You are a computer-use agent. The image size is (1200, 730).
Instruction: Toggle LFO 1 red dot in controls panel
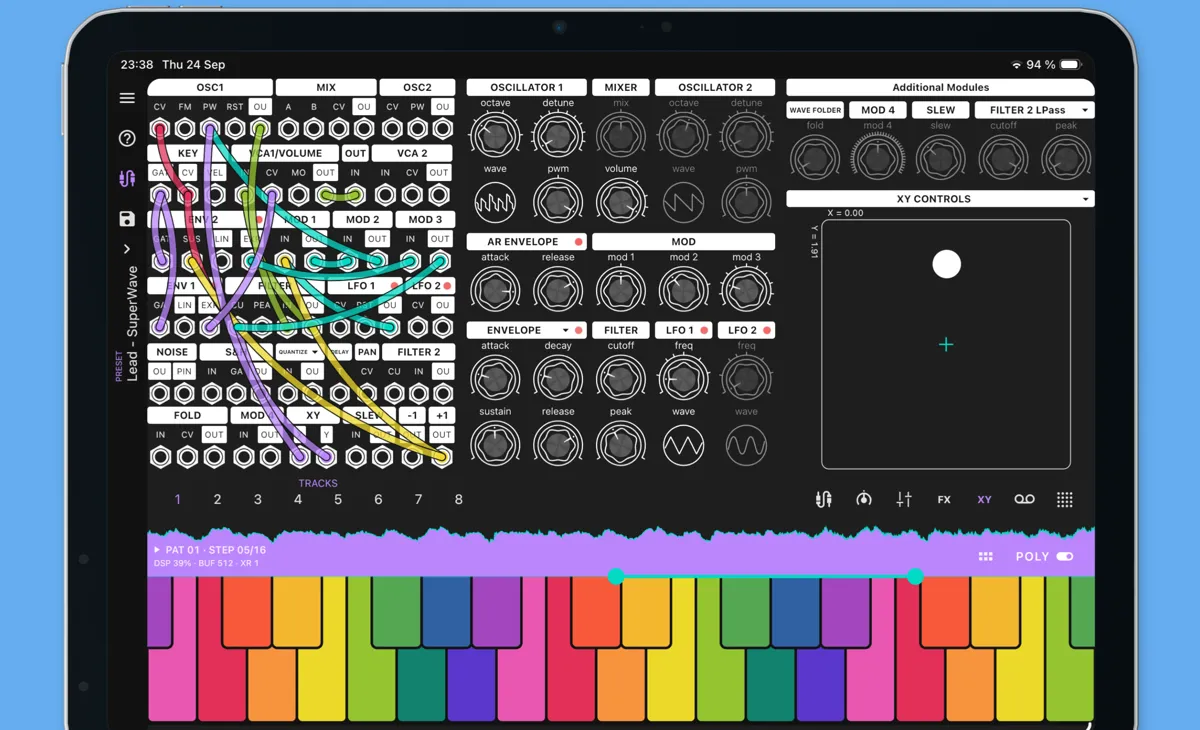click(x=704, y=330)
